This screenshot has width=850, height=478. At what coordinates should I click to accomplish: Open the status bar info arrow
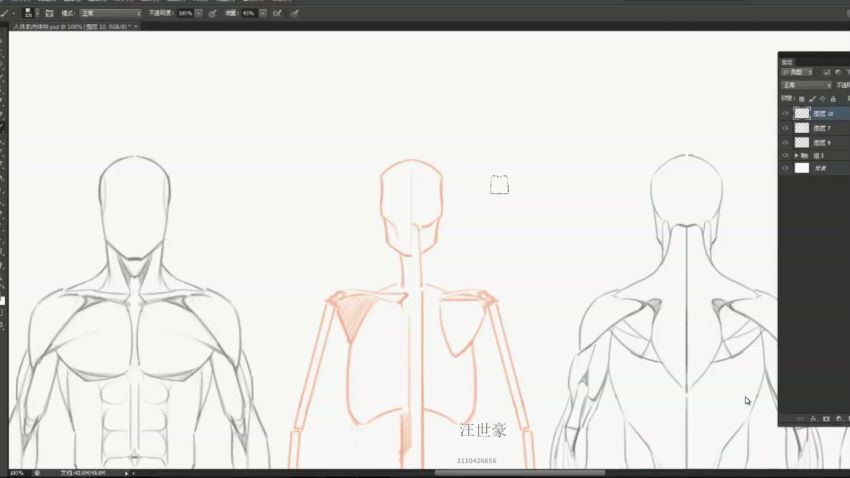coord(126,473)
